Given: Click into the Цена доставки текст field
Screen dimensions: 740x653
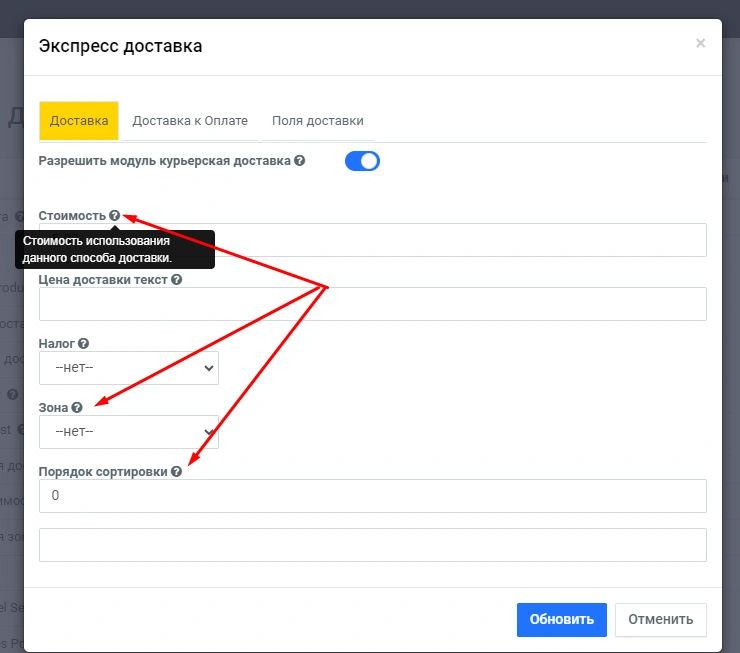Looking at the screenshot, I should pyautogui.click(x=372, y=304).
